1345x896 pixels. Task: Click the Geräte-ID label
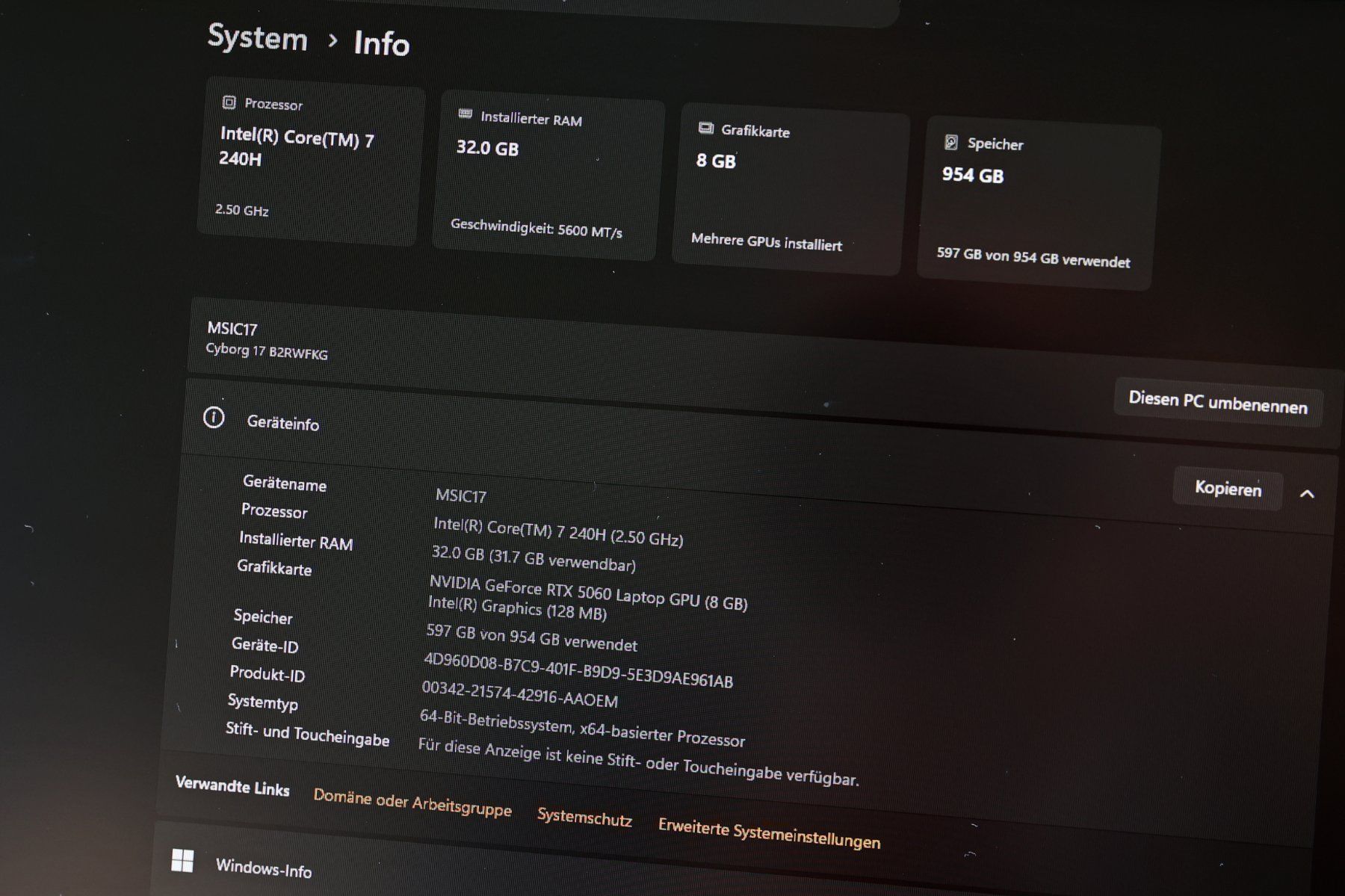(265, 645)
